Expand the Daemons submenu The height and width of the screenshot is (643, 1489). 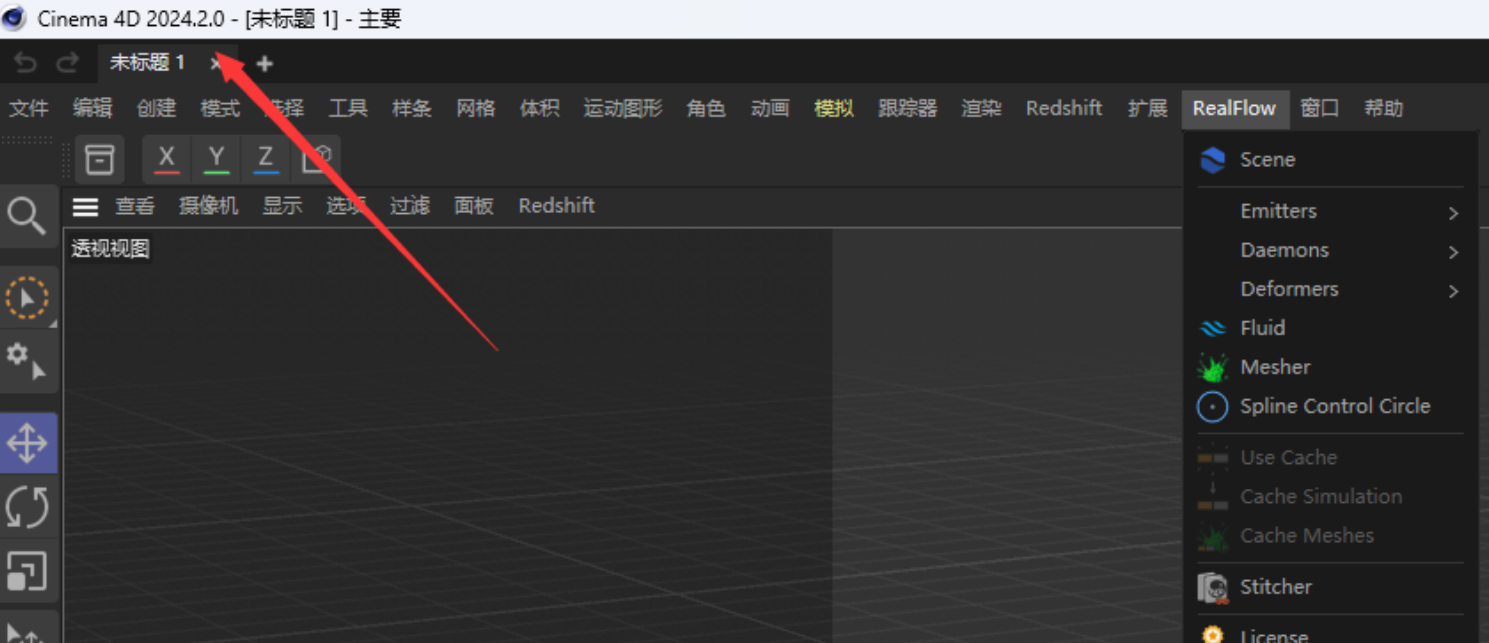point(1330,250)
